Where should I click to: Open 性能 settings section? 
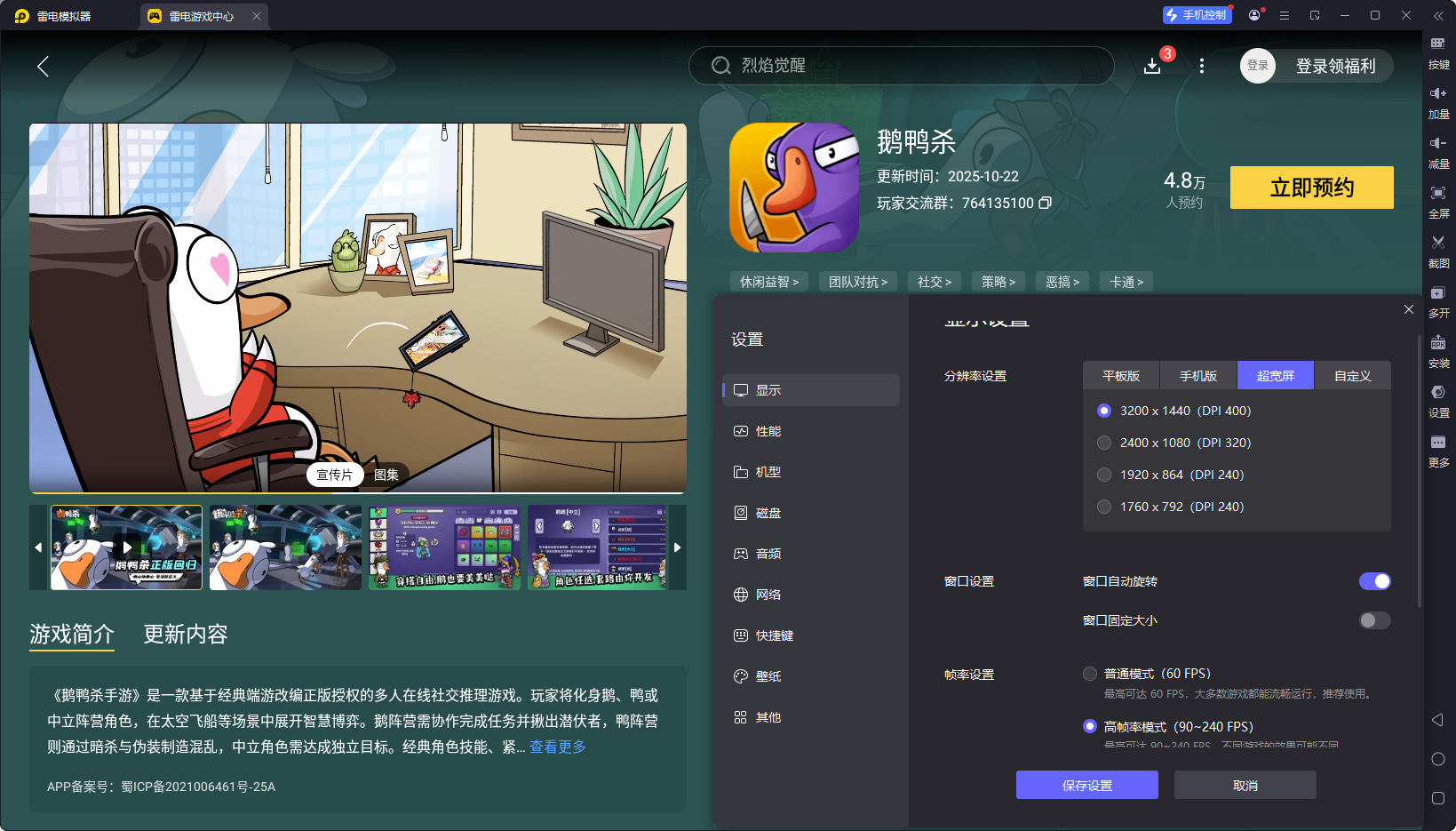coord(811,431)
